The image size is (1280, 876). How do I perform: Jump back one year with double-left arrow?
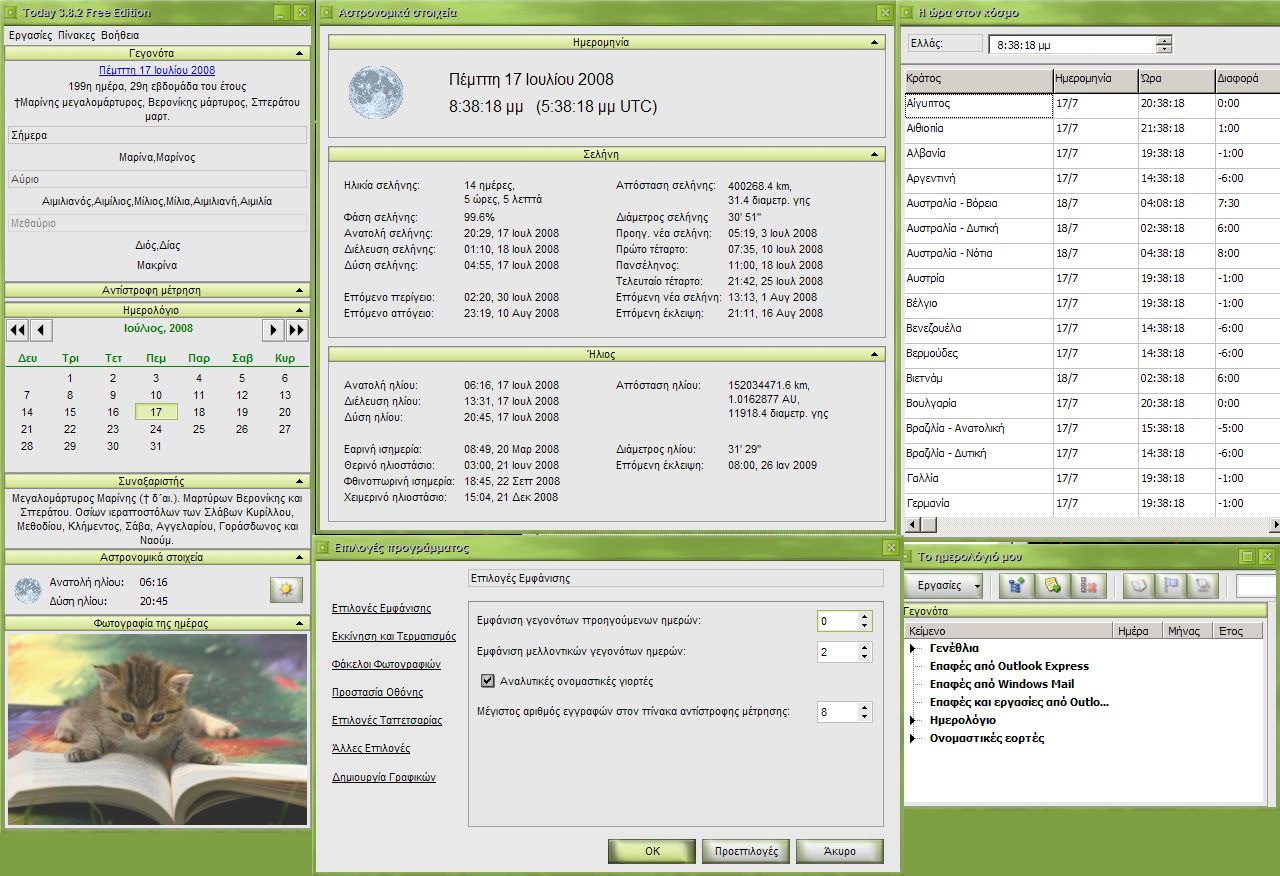pos(17,329)
